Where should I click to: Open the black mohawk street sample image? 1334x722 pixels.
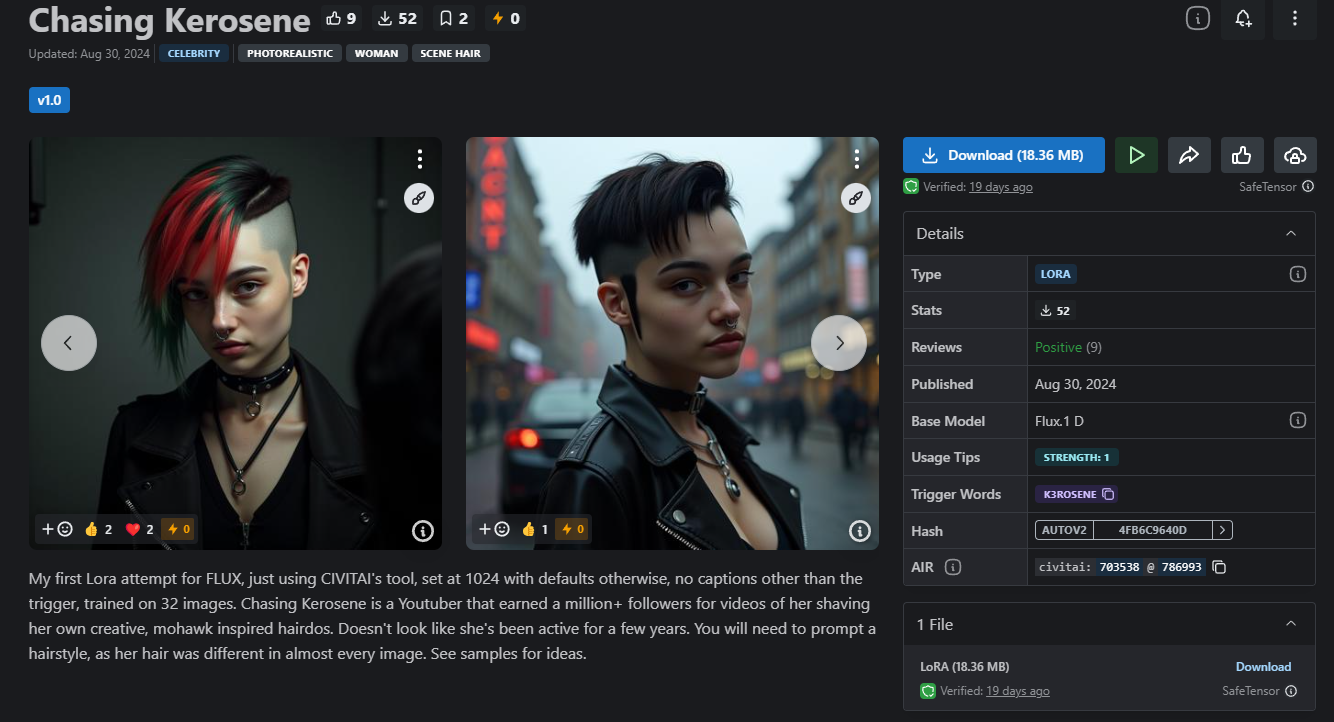(x=672, y=343)
